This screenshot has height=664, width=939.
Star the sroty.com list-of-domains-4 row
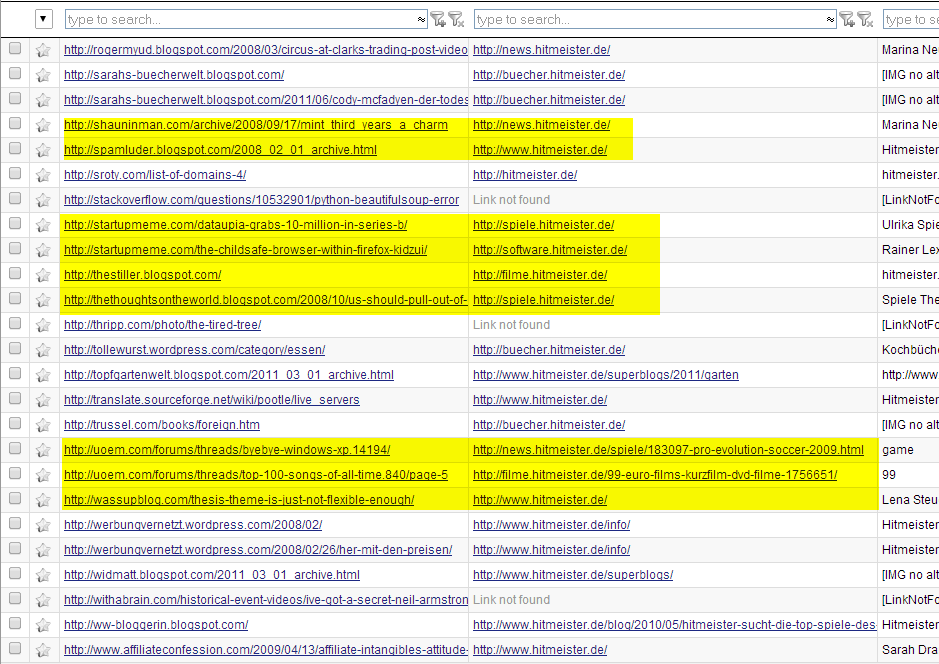tap(43, 175)
